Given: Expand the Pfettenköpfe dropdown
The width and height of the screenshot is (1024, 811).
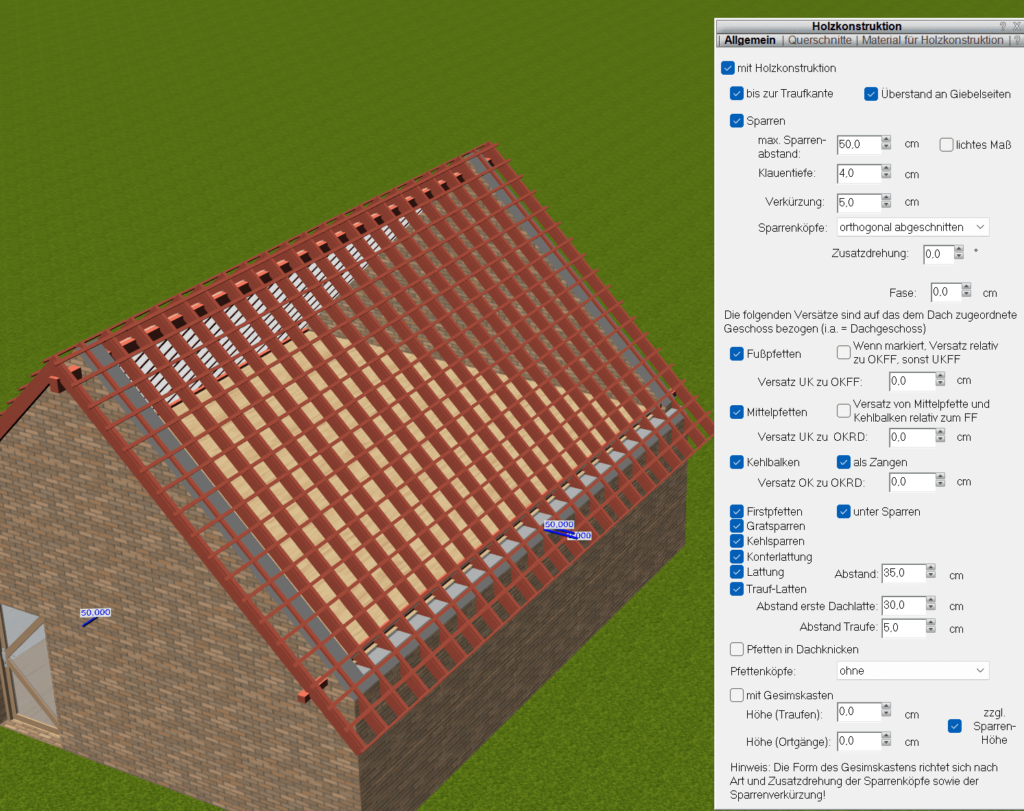Looking at the screenshot, I should click(913, 670).
